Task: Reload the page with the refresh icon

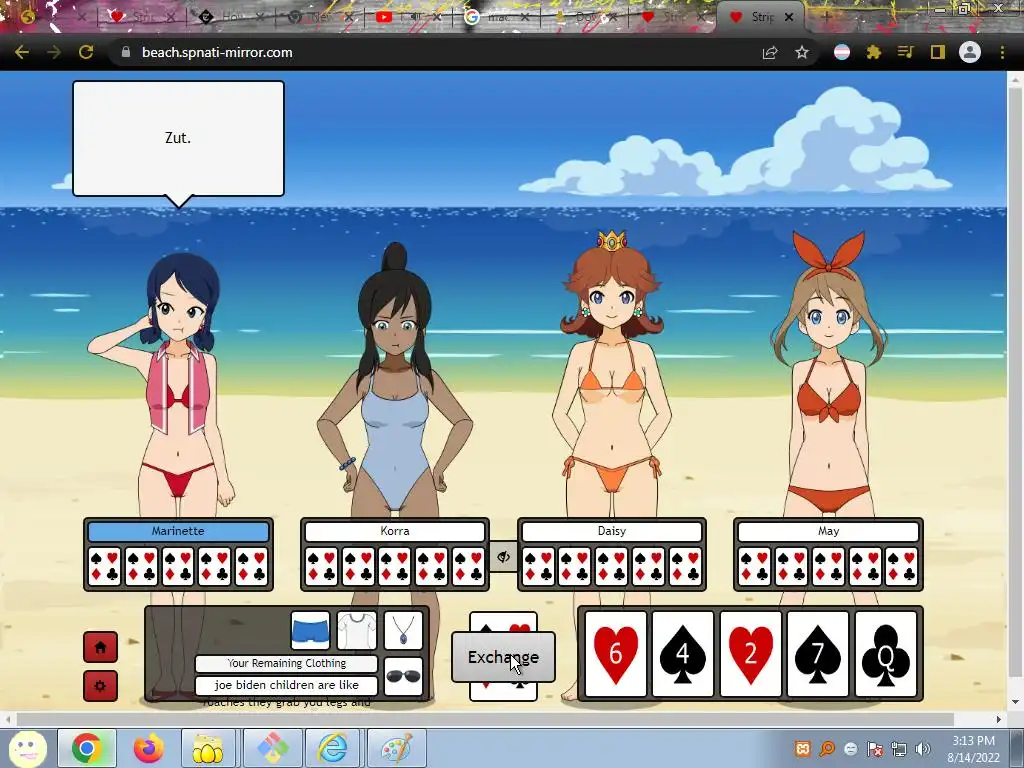Action: coord(86,52)
